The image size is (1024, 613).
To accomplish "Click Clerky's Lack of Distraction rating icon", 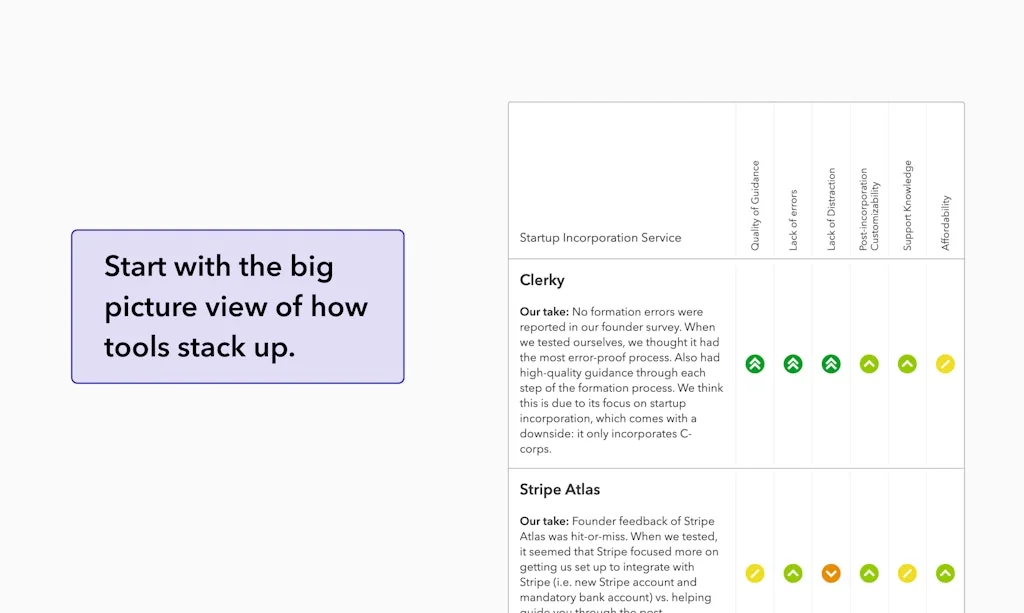I will click(x=831, y=364).
